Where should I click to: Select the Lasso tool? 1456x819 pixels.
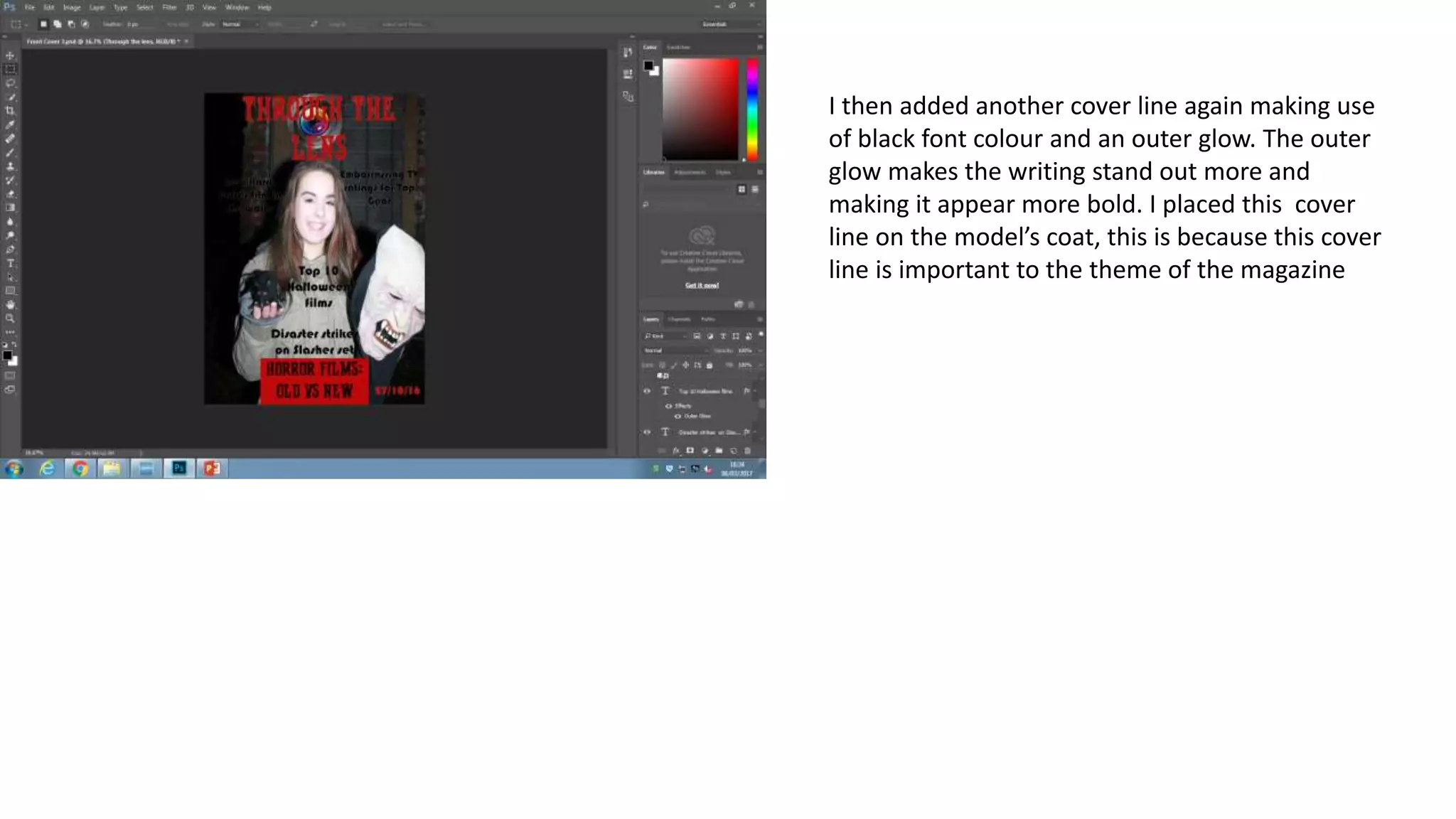click(10, 83)
